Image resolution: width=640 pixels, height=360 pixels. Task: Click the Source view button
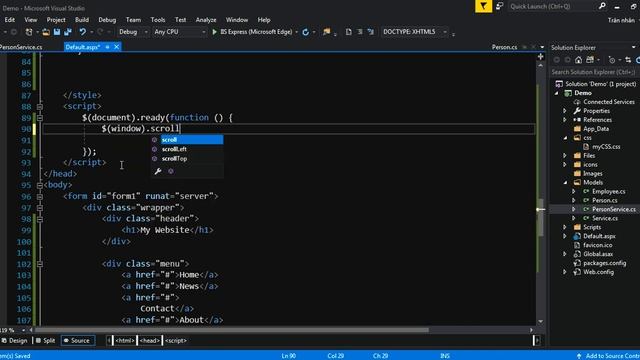[77, 340]
